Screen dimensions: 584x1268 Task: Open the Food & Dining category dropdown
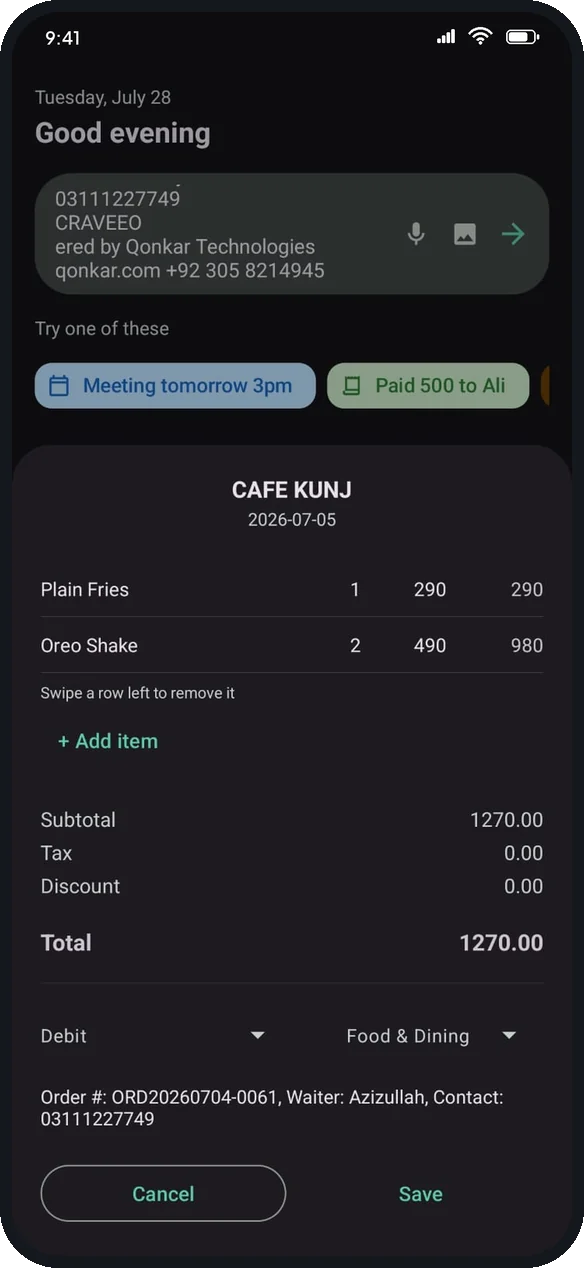pyautogui.click(x=431, y=1036)
